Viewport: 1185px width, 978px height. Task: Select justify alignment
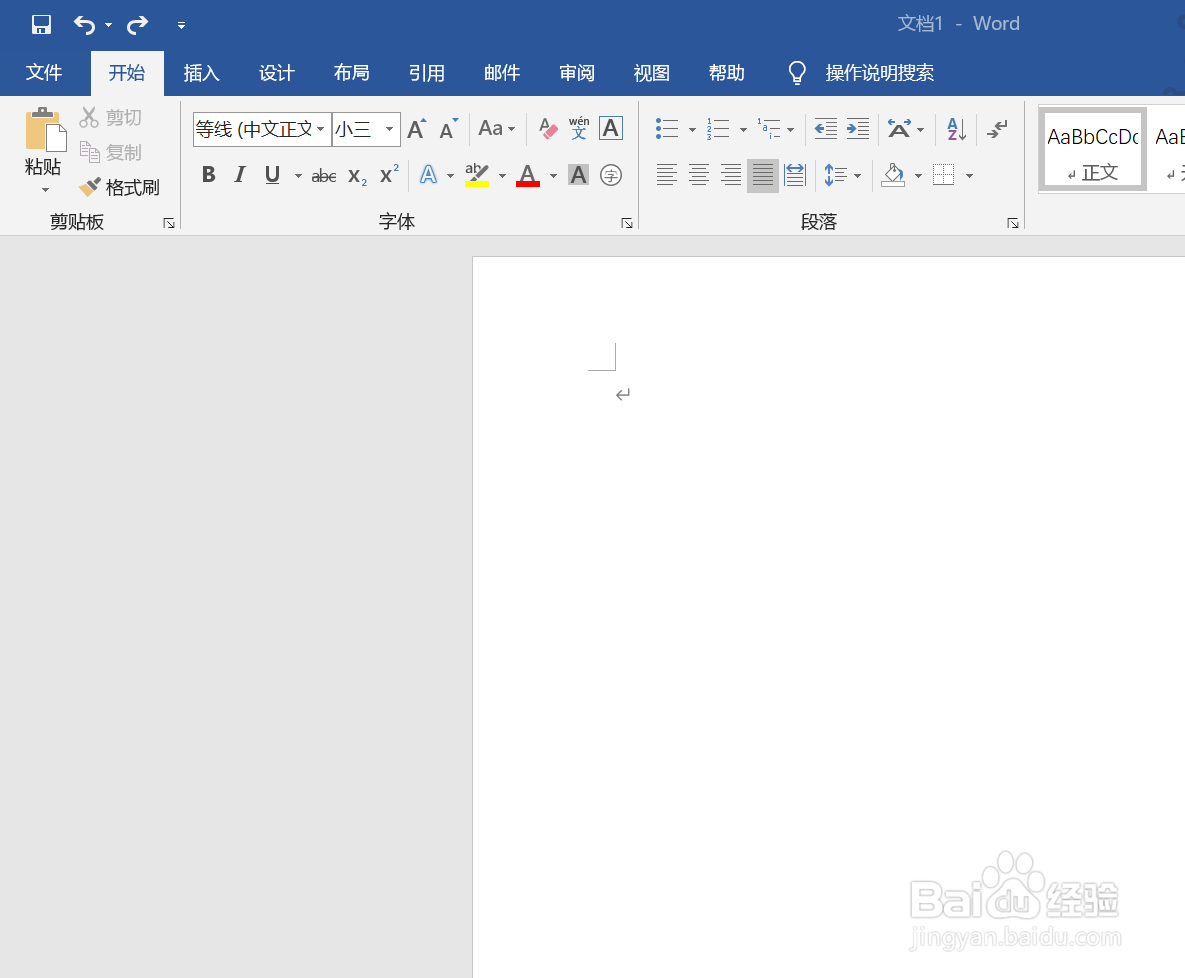763,175
